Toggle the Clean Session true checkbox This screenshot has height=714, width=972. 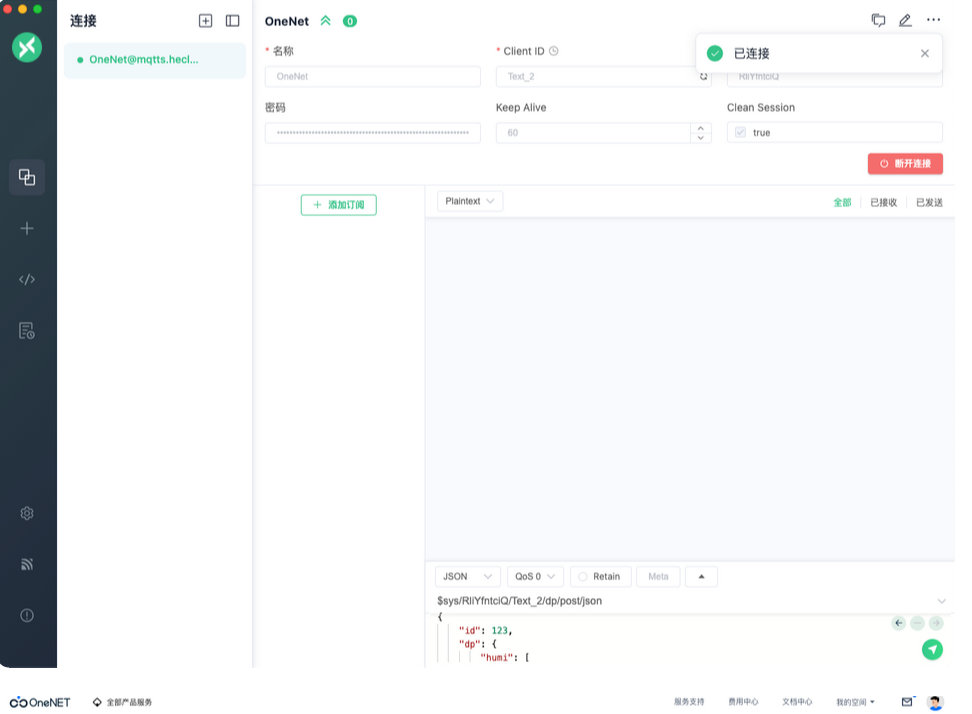click(x=740, y=132)
